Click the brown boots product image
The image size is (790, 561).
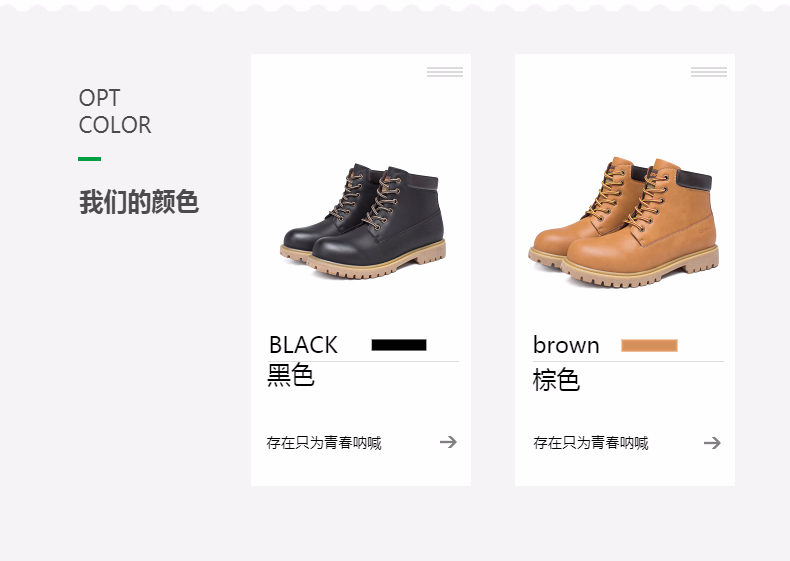point(624,222)
